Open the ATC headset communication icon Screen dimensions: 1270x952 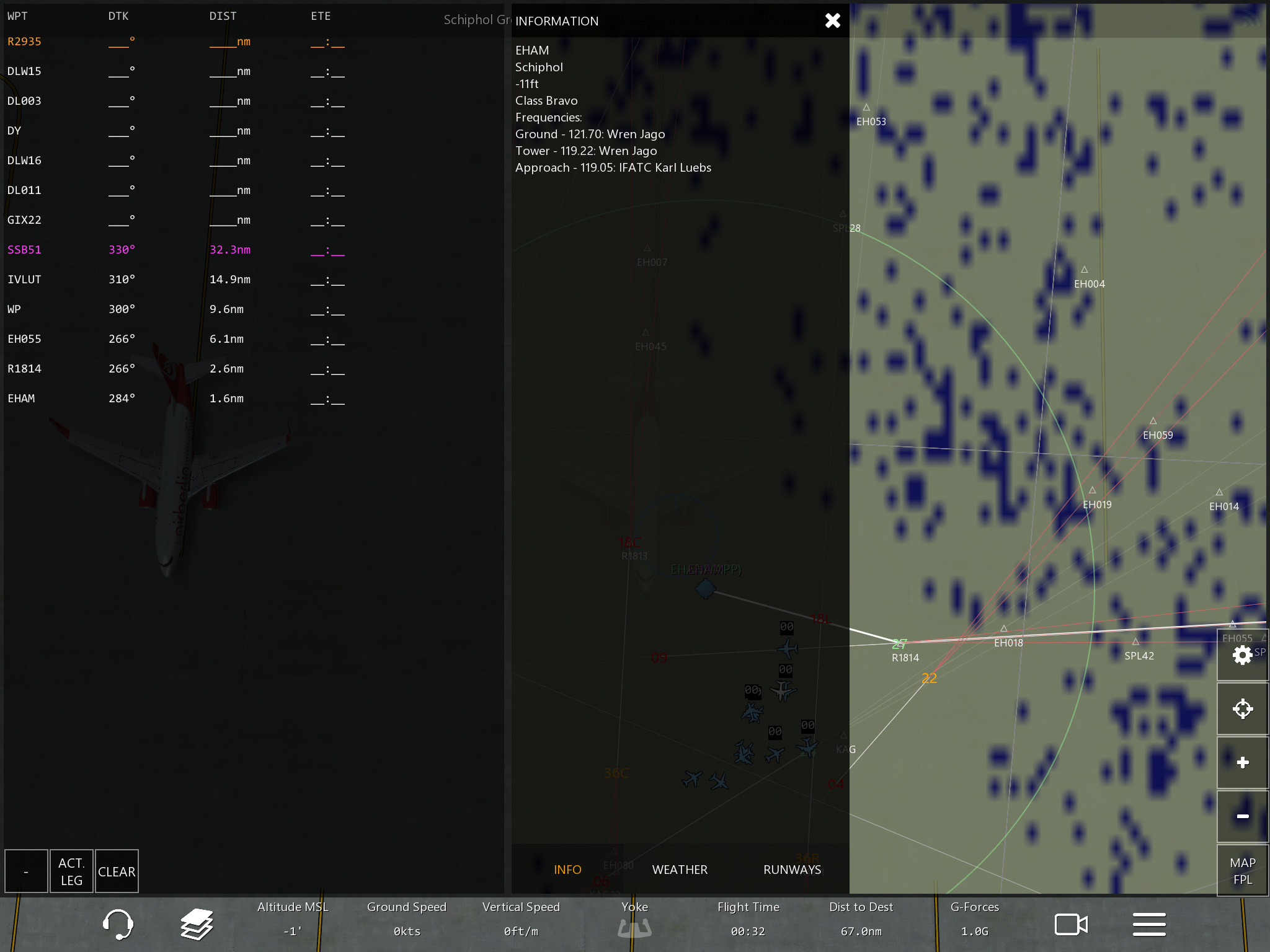pos(117,925)
